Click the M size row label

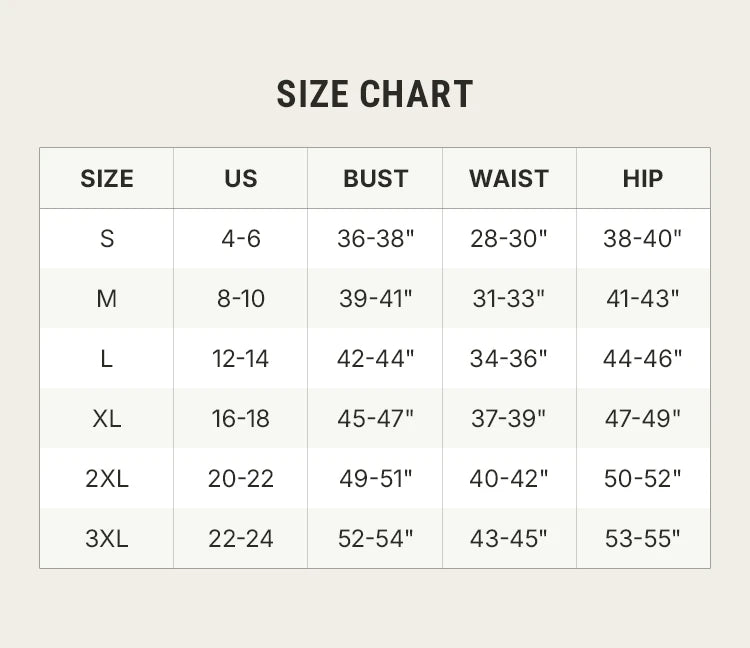(x=107, y=299)
